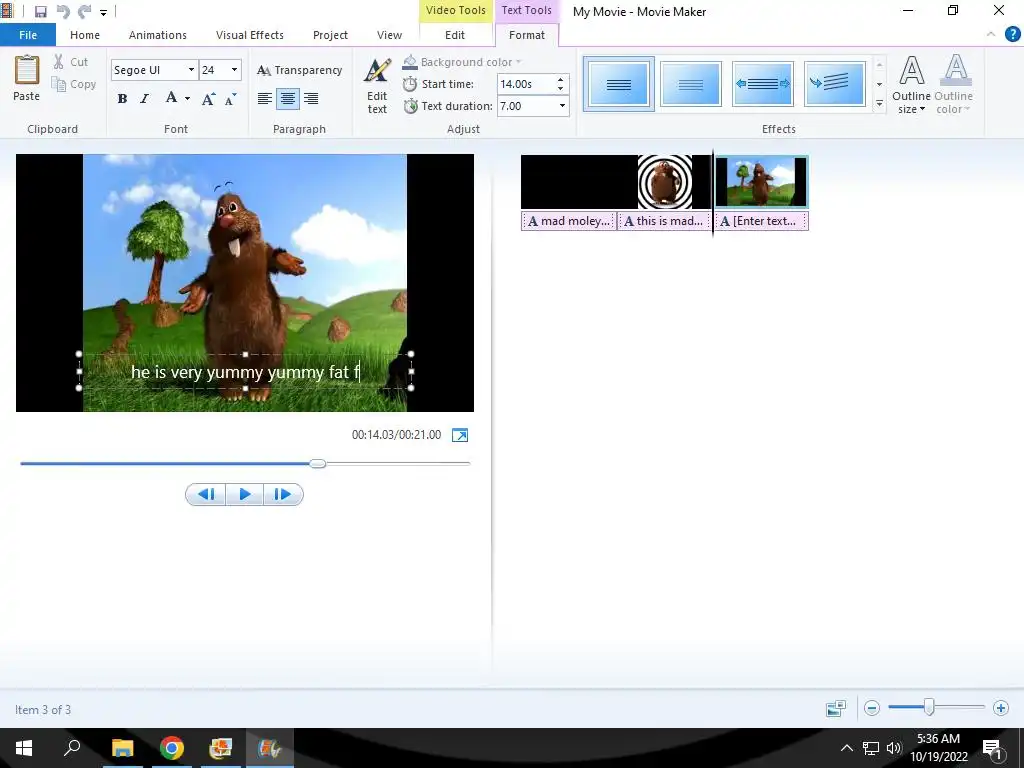Image resolution: width=1024 pixels, height=768 pixels.
Task: Zoom out timeline with minus button
Action: point(872,708)
